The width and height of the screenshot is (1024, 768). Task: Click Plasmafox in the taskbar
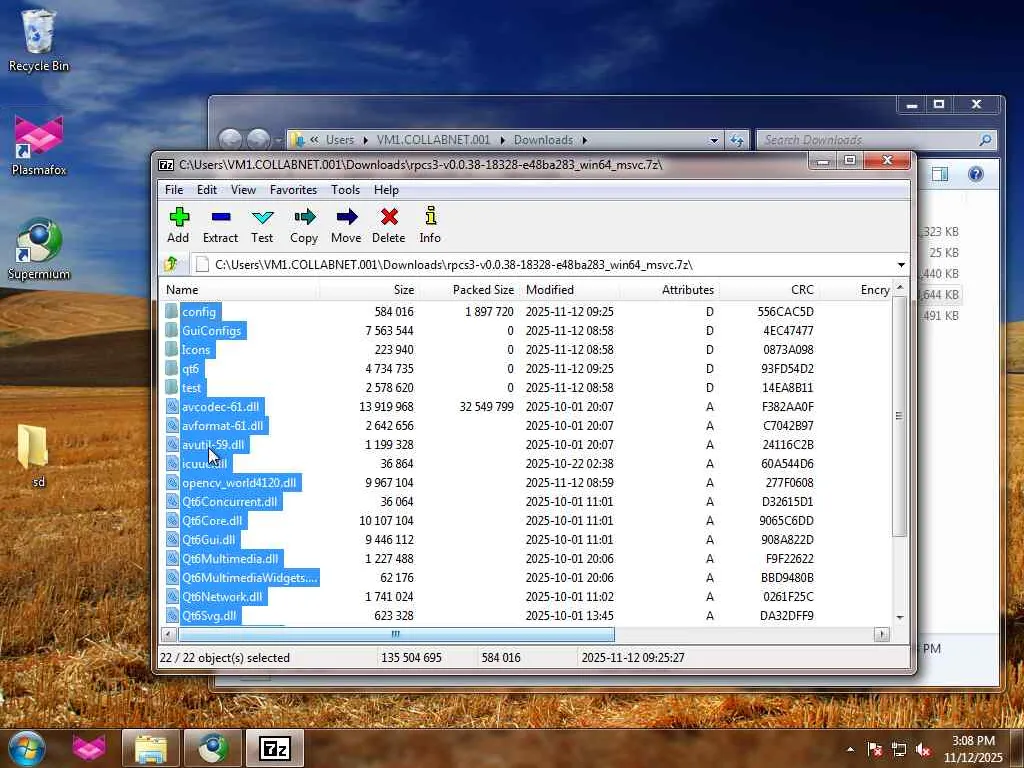89,748
